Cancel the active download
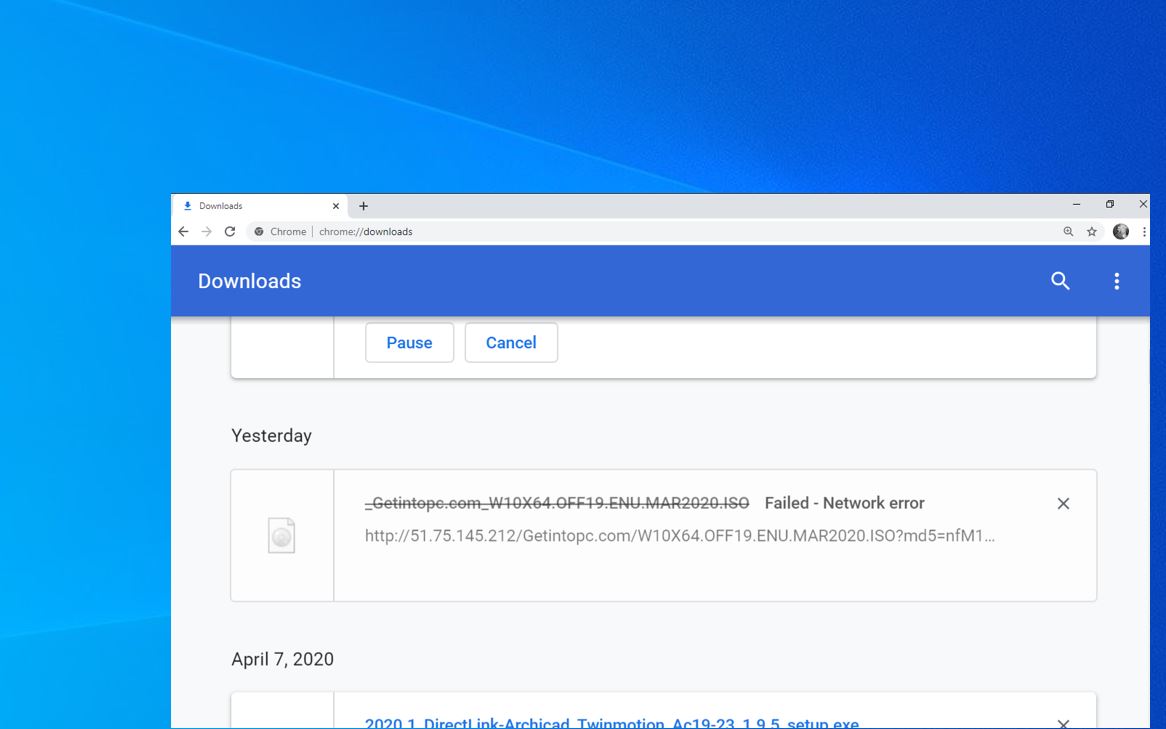This screenshot has width=1166, height=729. tap(511, 342)
